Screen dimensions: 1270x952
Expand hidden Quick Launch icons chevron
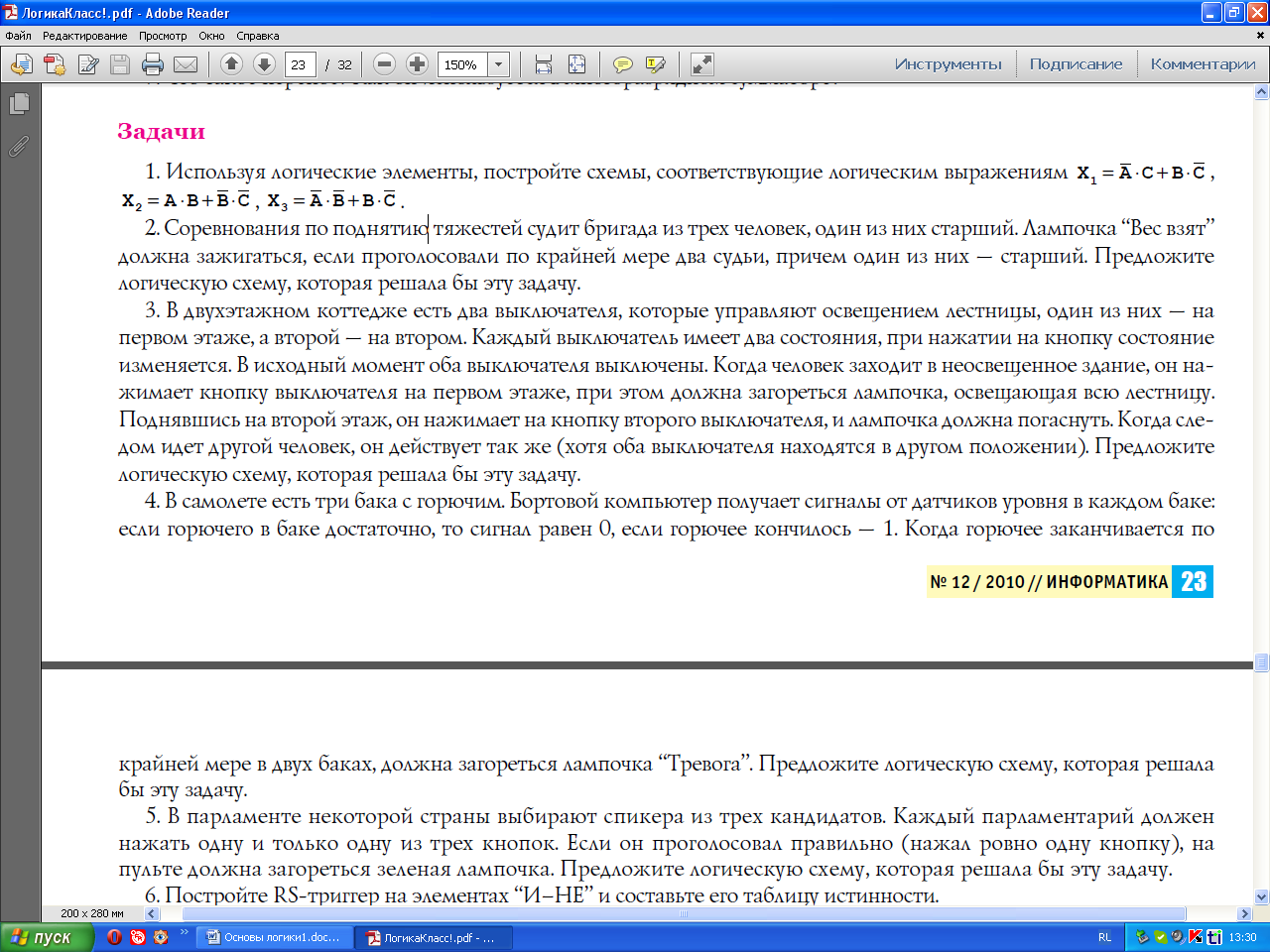pos(185,932)
